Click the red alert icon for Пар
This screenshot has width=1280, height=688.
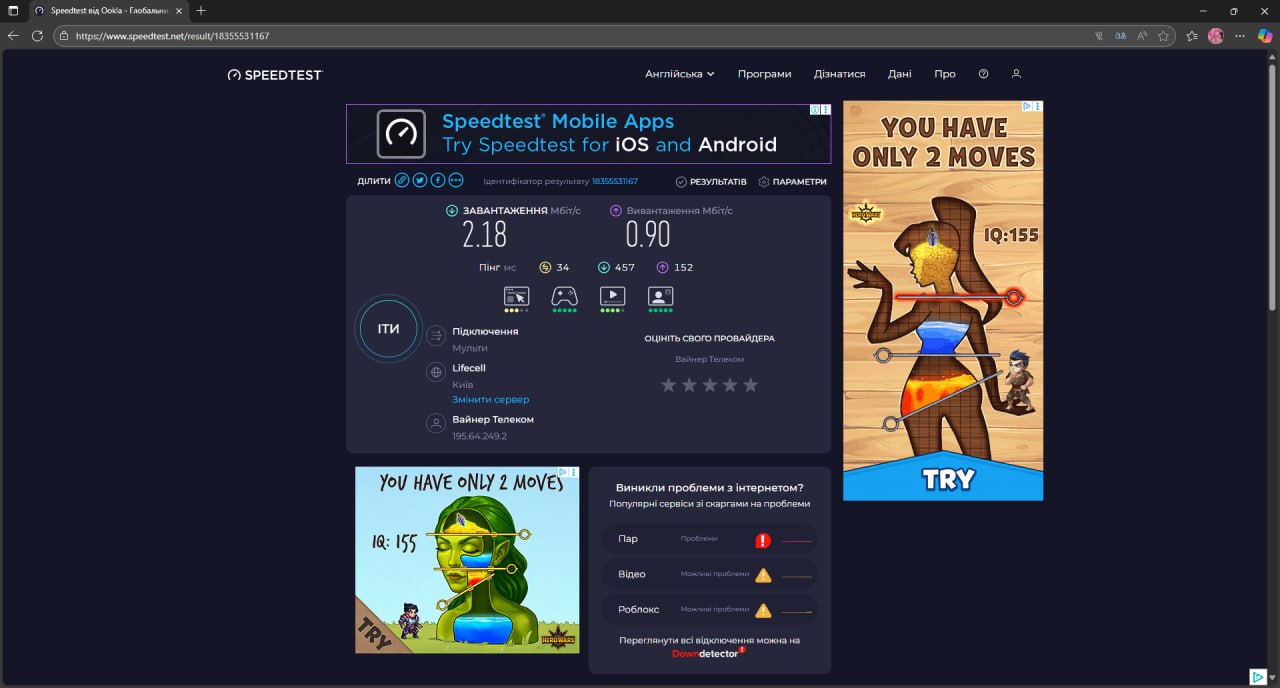pos(763,540)
